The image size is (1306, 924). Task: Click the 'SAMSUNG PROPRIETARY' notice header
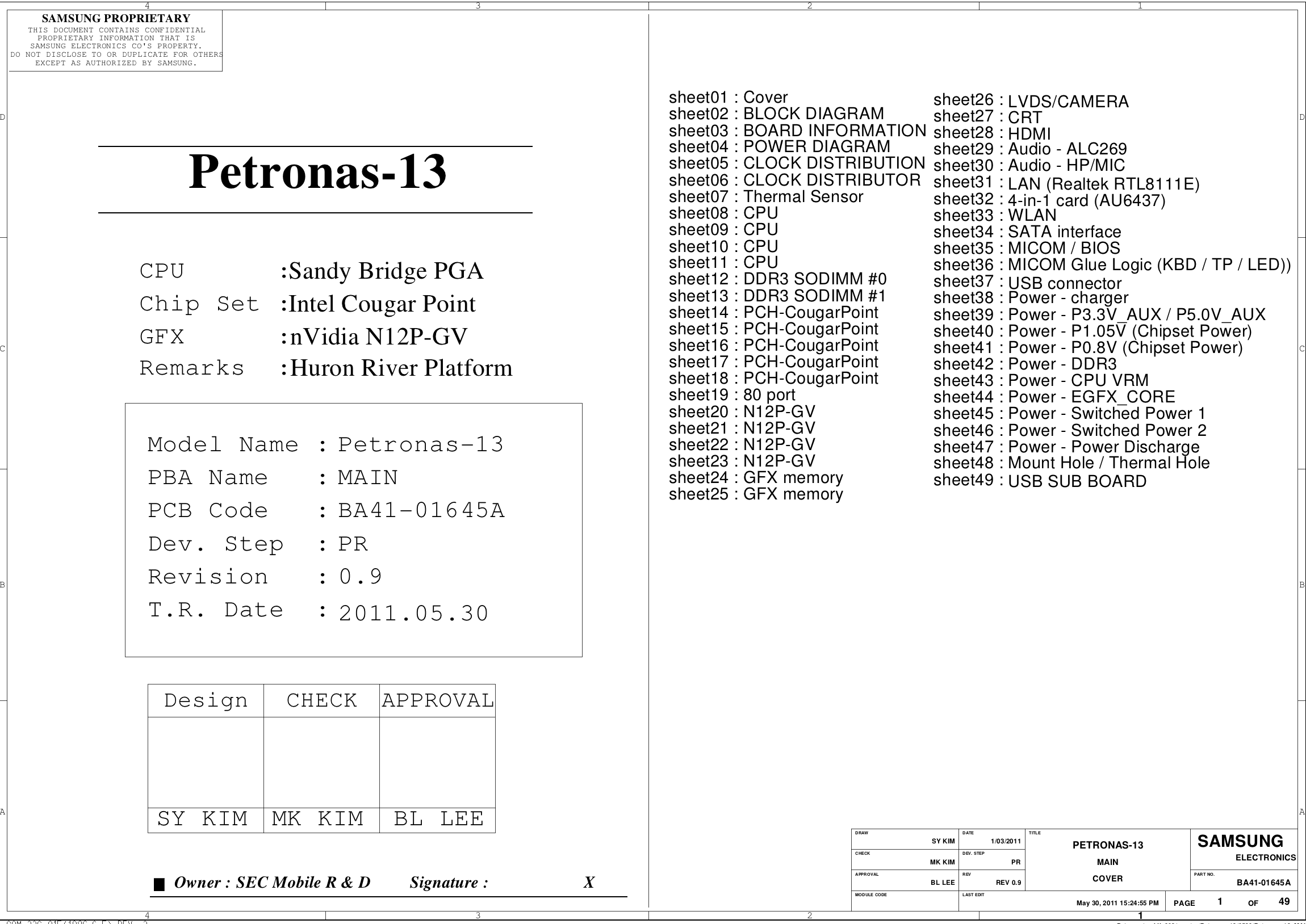[x=116, y=18]
